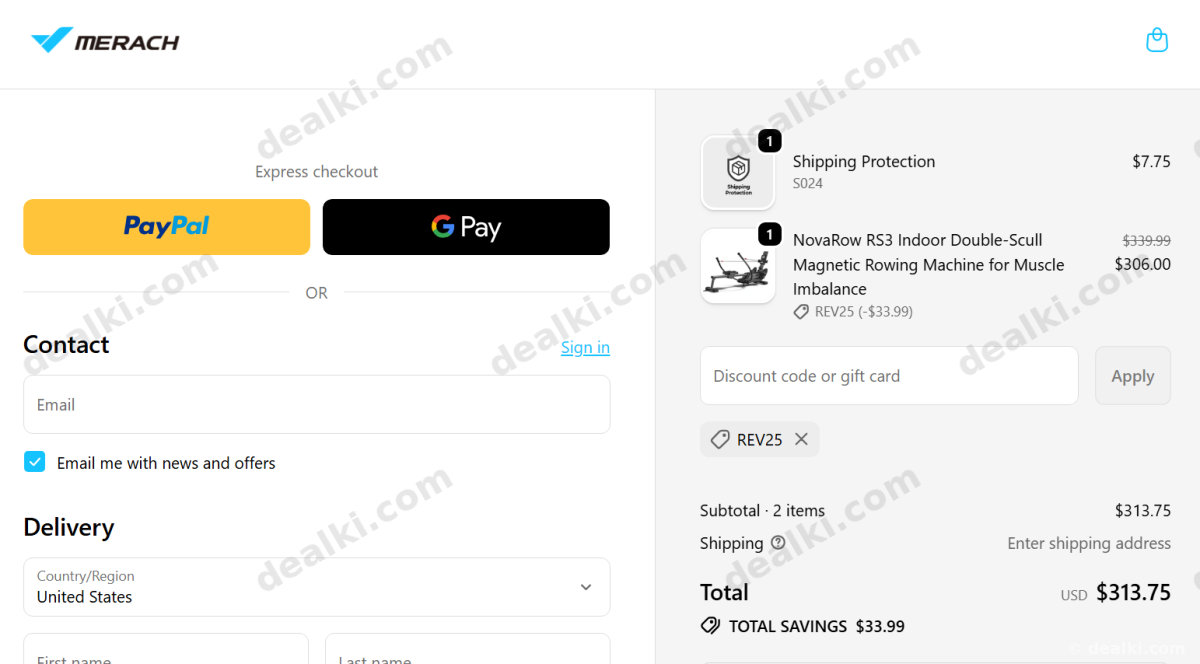Expand the Country/Region dropdown

(x=316, y=587)
